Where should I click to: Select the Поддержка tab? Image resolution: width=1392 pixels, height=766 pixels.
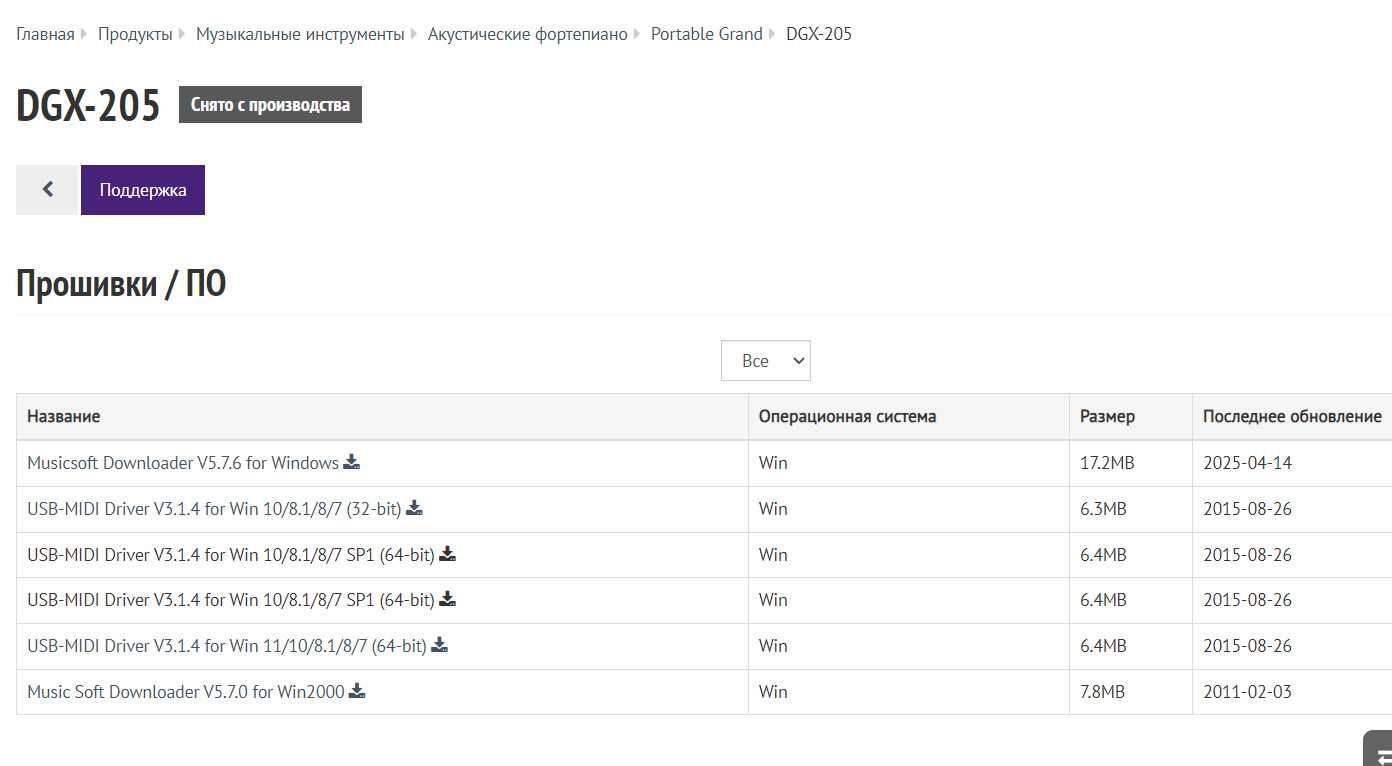coord(143,190)
